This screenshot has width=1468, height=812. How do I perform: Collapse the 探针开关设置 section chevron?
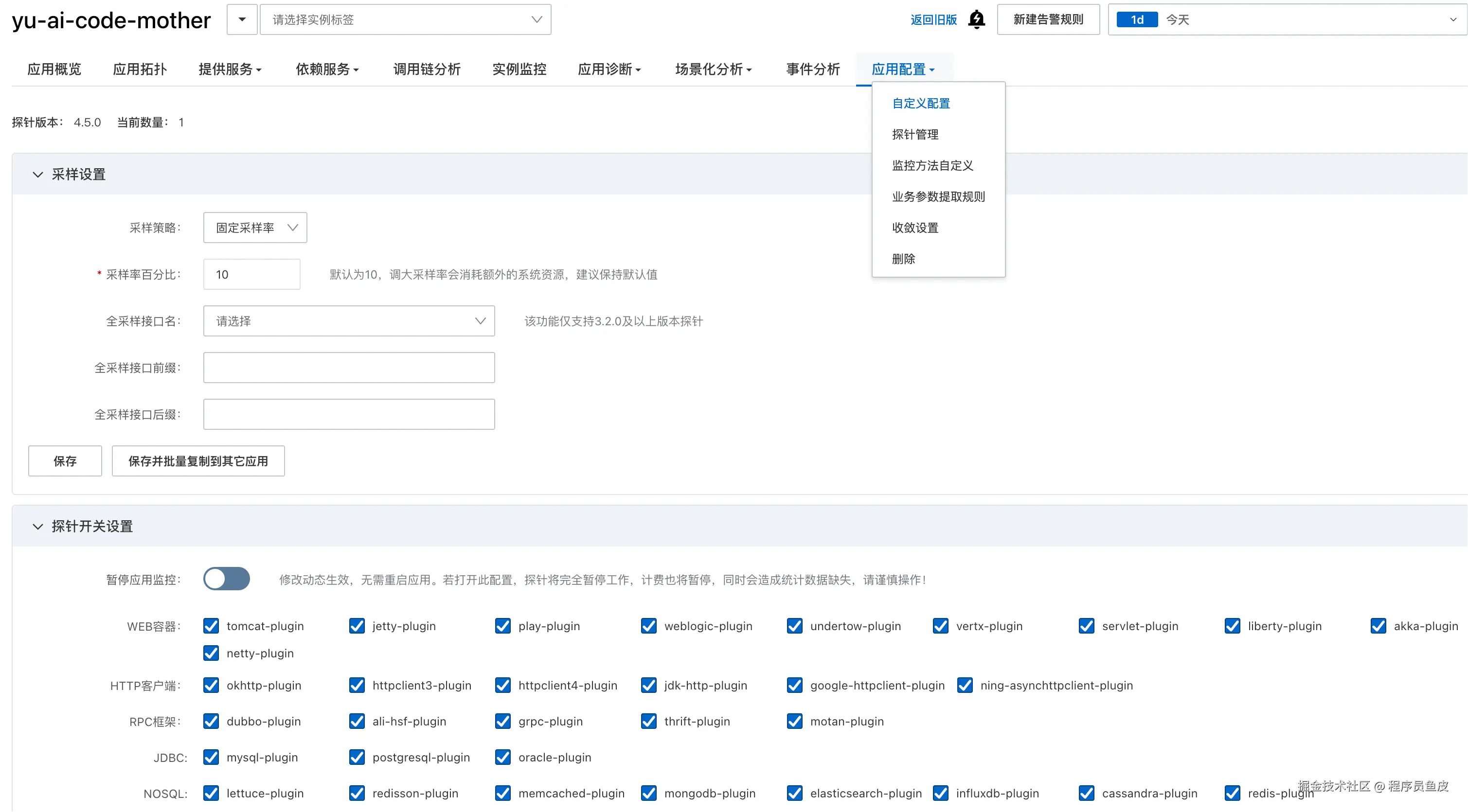tap(37, 526)
